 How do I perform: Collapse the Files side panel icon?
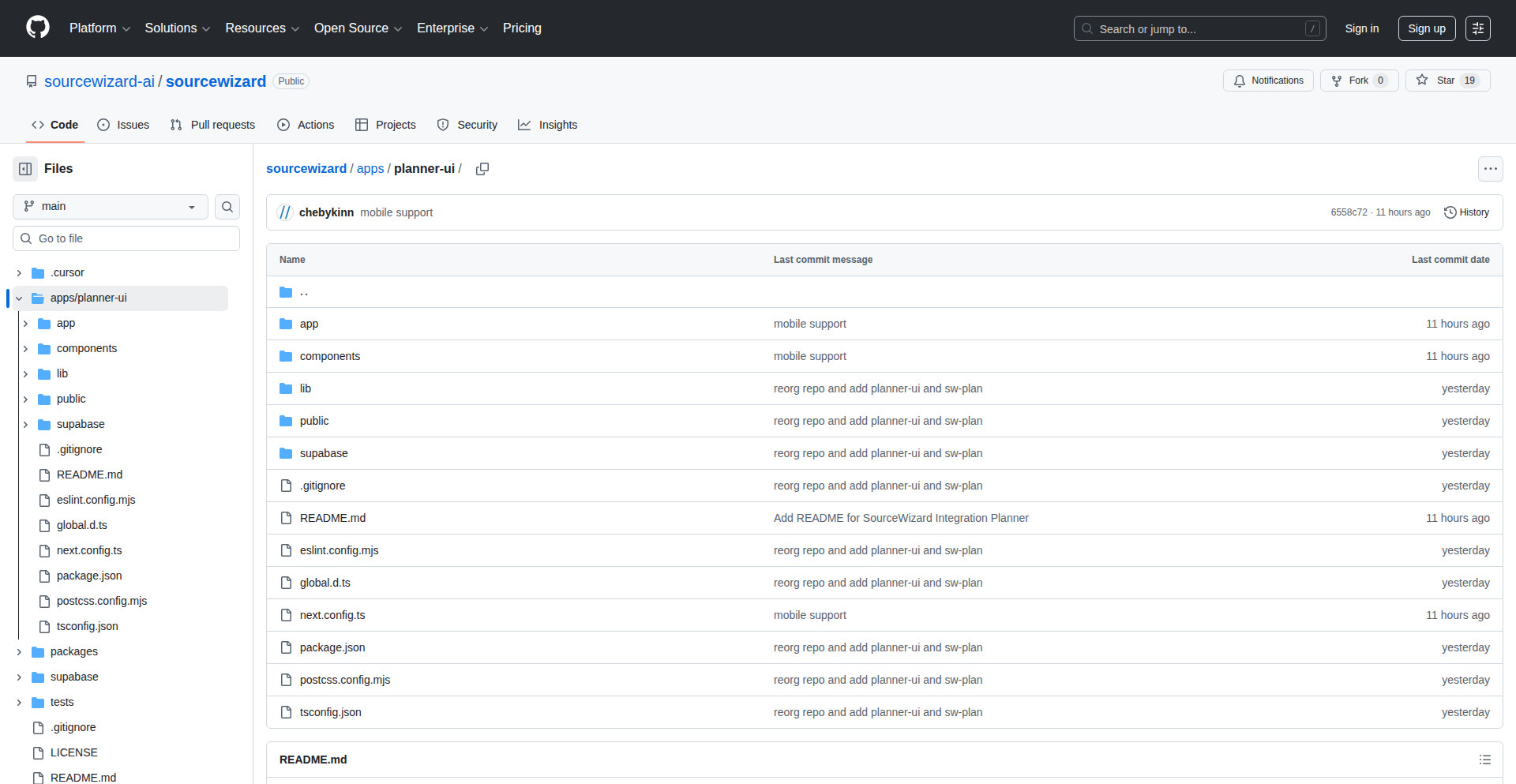tap(24, 168)
